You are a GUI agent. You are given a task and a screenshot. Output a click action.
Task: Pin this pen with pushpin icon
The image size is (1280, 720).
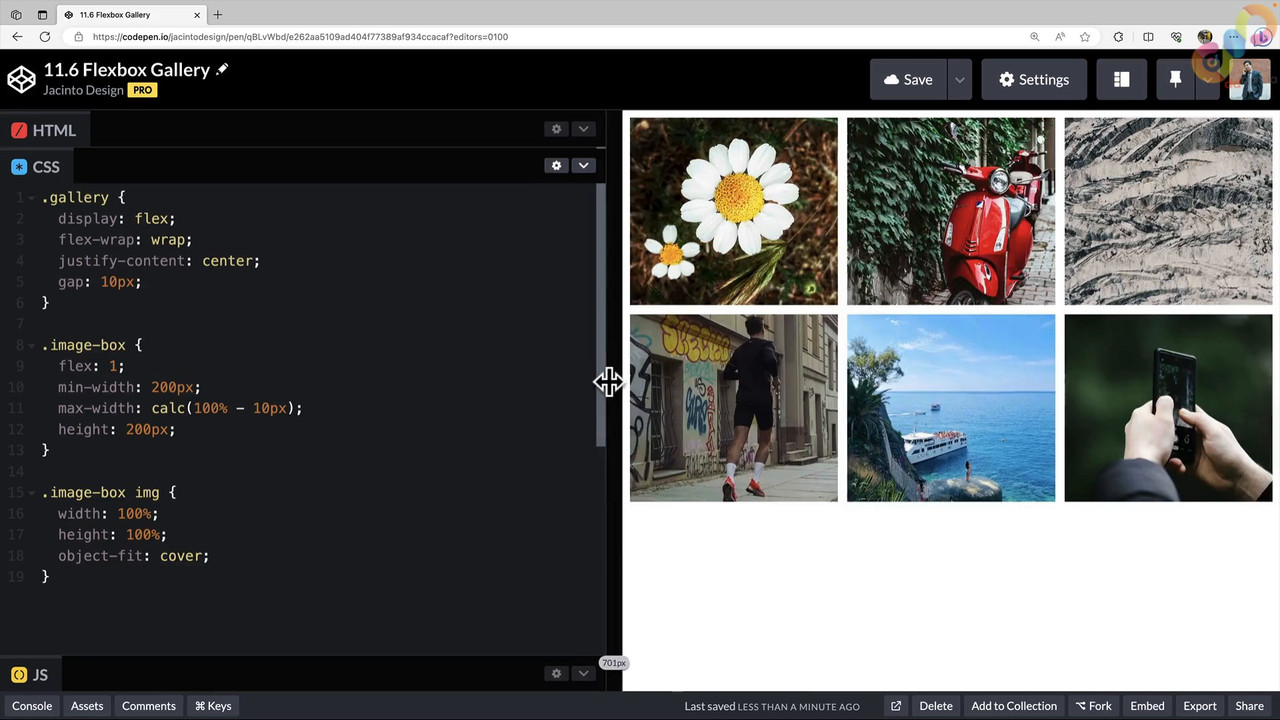coord(1175,80)
